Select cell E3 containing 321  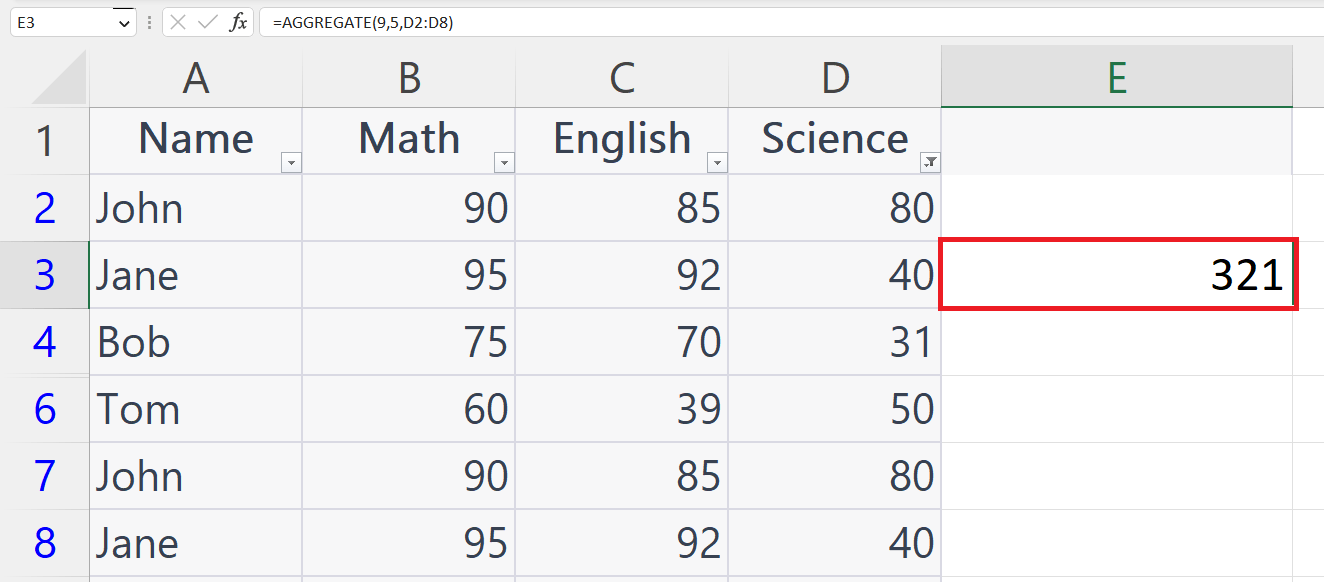[1116, 275]
